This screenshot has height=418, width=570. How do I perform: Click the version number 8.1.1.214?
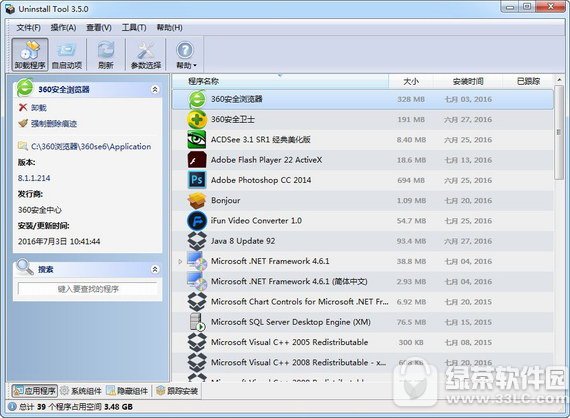pos(34,178)
